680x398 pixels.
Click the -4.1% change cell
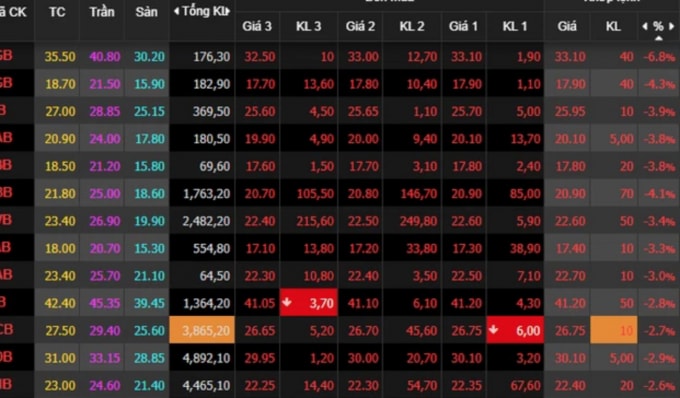pyautogui.click(x=659, y=193)
